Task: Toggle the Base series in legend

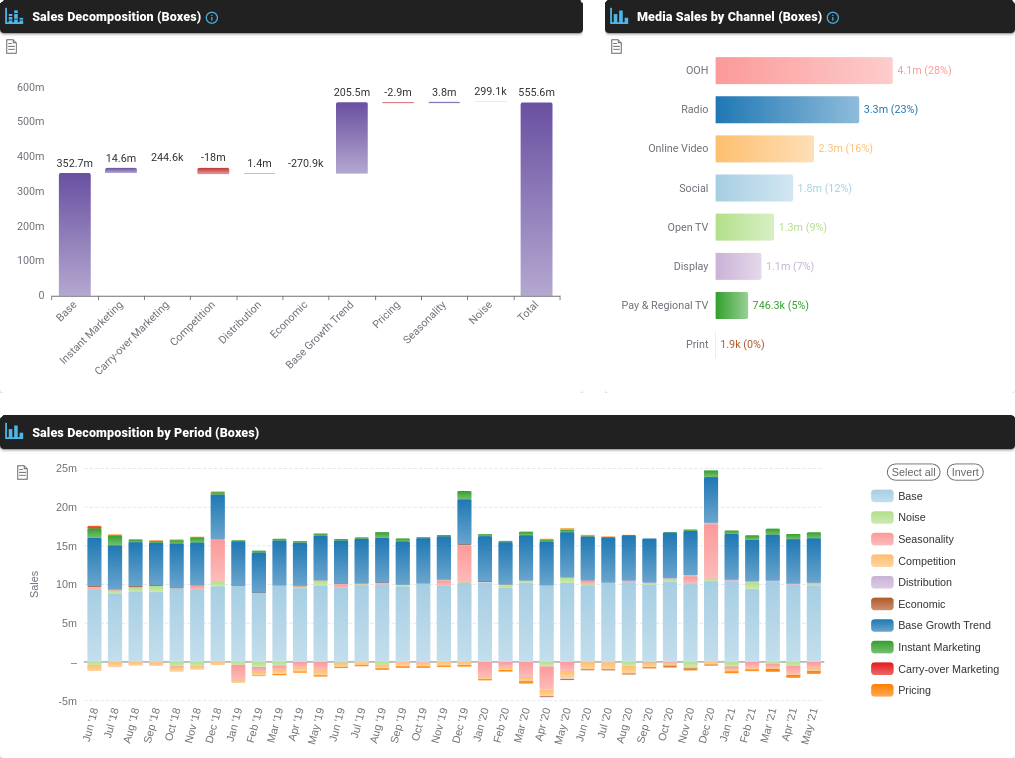Action: click(910, 496)
